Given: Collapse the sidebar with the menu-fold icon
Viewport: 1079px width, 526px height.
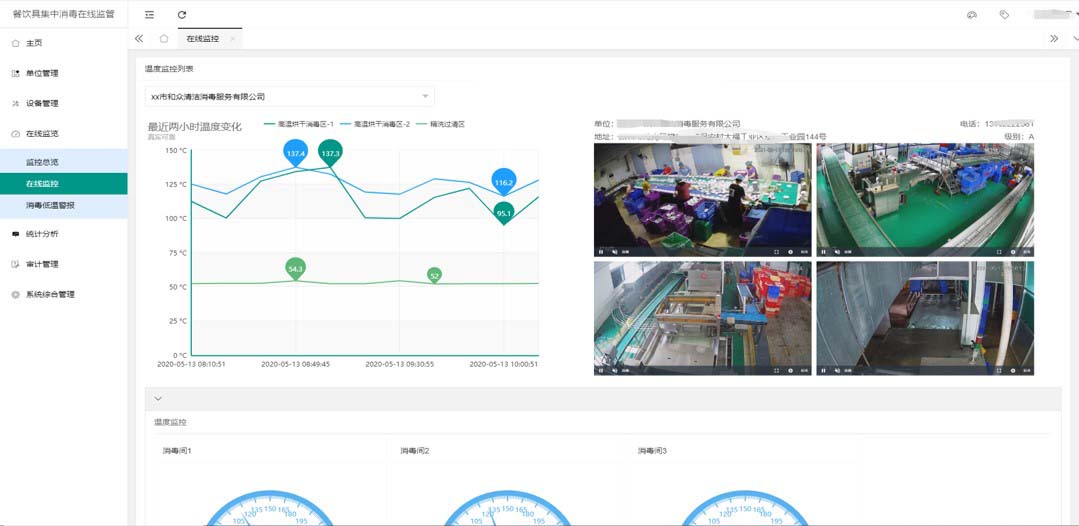Looking at the screenshot, I should click(149, 14).
